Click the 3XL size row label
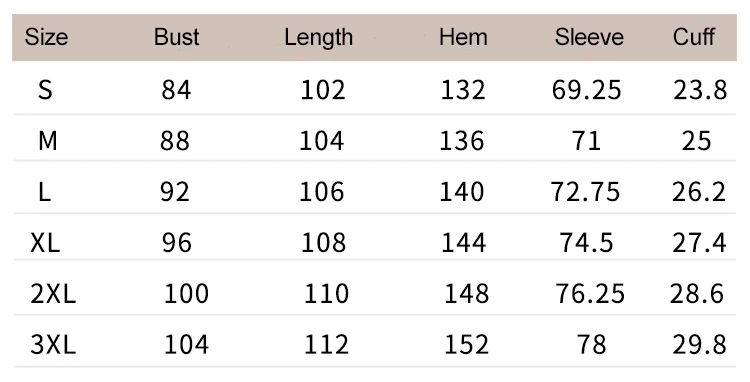The image size is (750, 382). point(53,344)
